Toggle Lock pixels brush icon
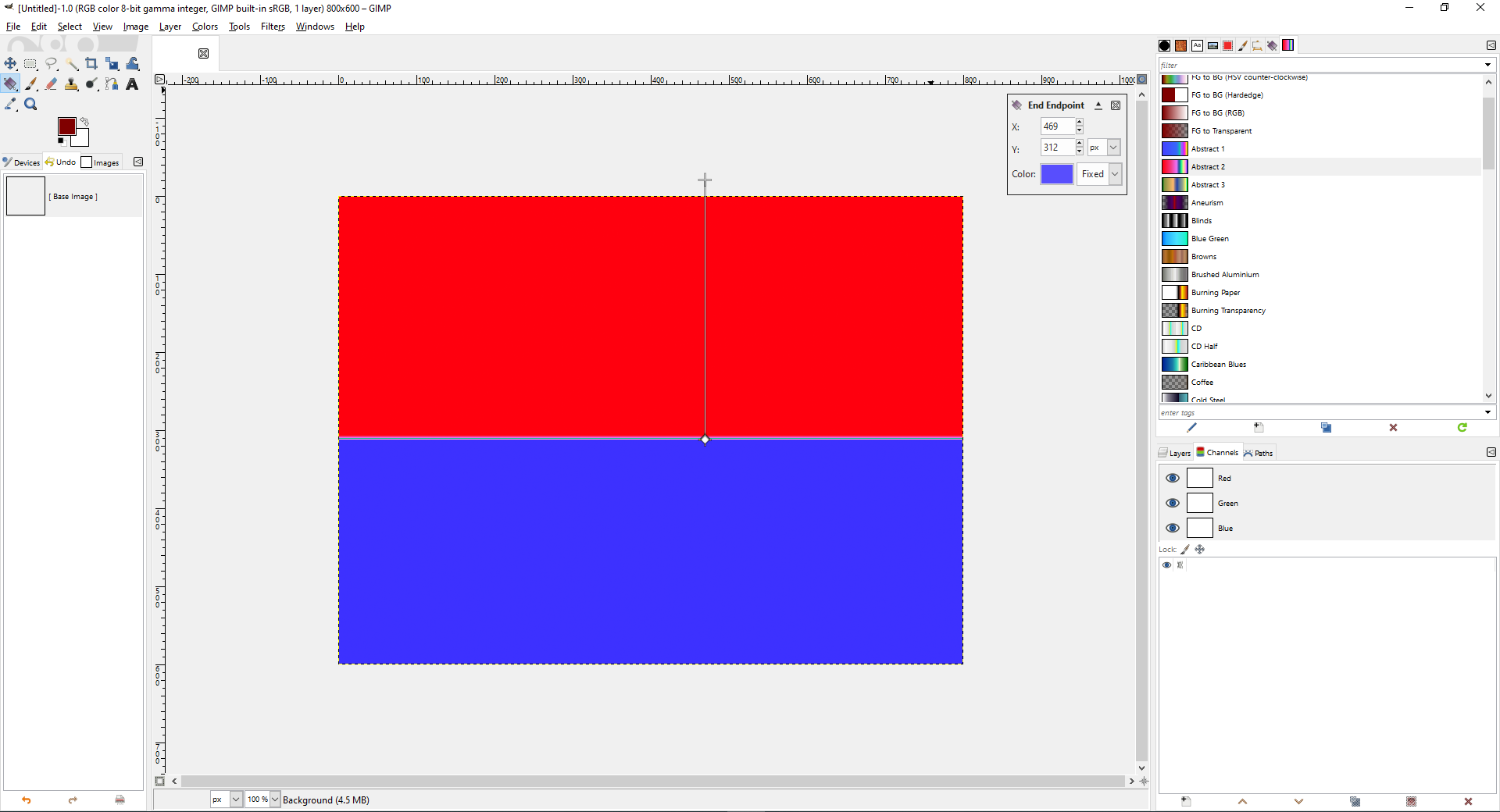 (1185, 549)
